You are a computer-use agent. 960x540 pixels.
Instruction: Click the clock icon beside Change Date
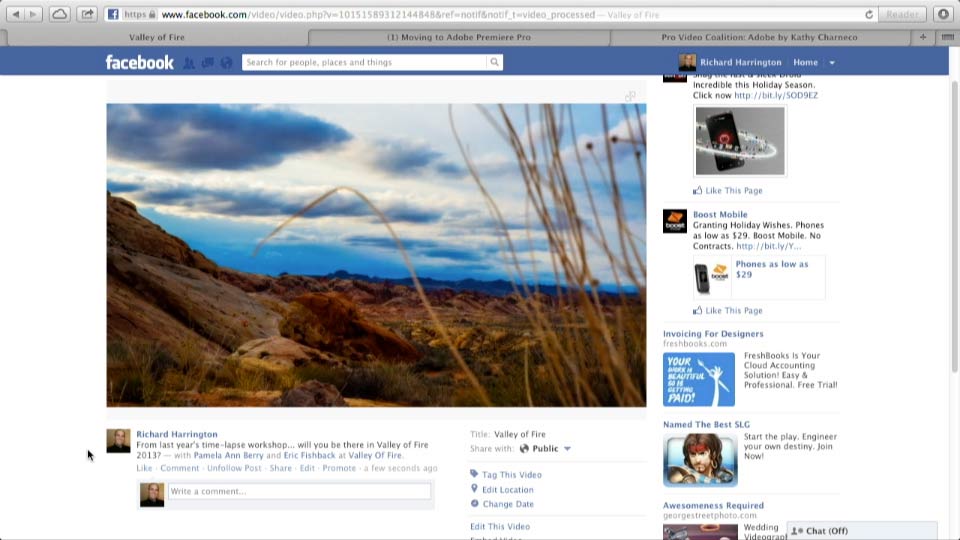pos(474,503)
